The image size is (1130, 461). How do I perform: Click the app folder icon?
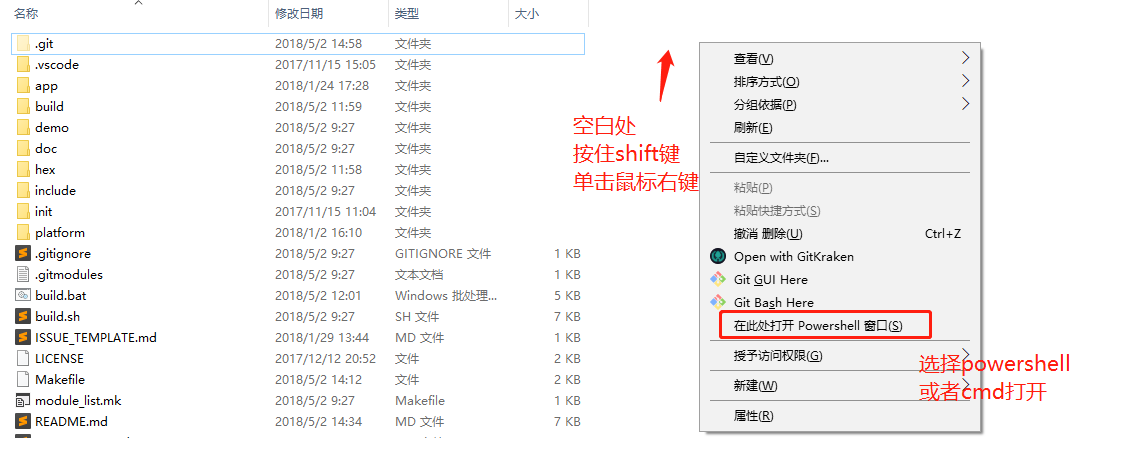[x=22, y=86]
